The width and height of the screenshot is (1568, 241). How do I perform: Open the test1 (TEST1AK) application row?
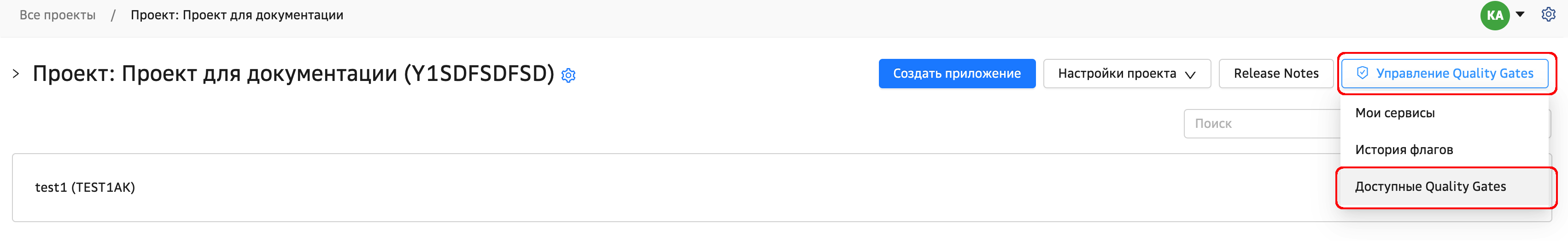(85, 188)
